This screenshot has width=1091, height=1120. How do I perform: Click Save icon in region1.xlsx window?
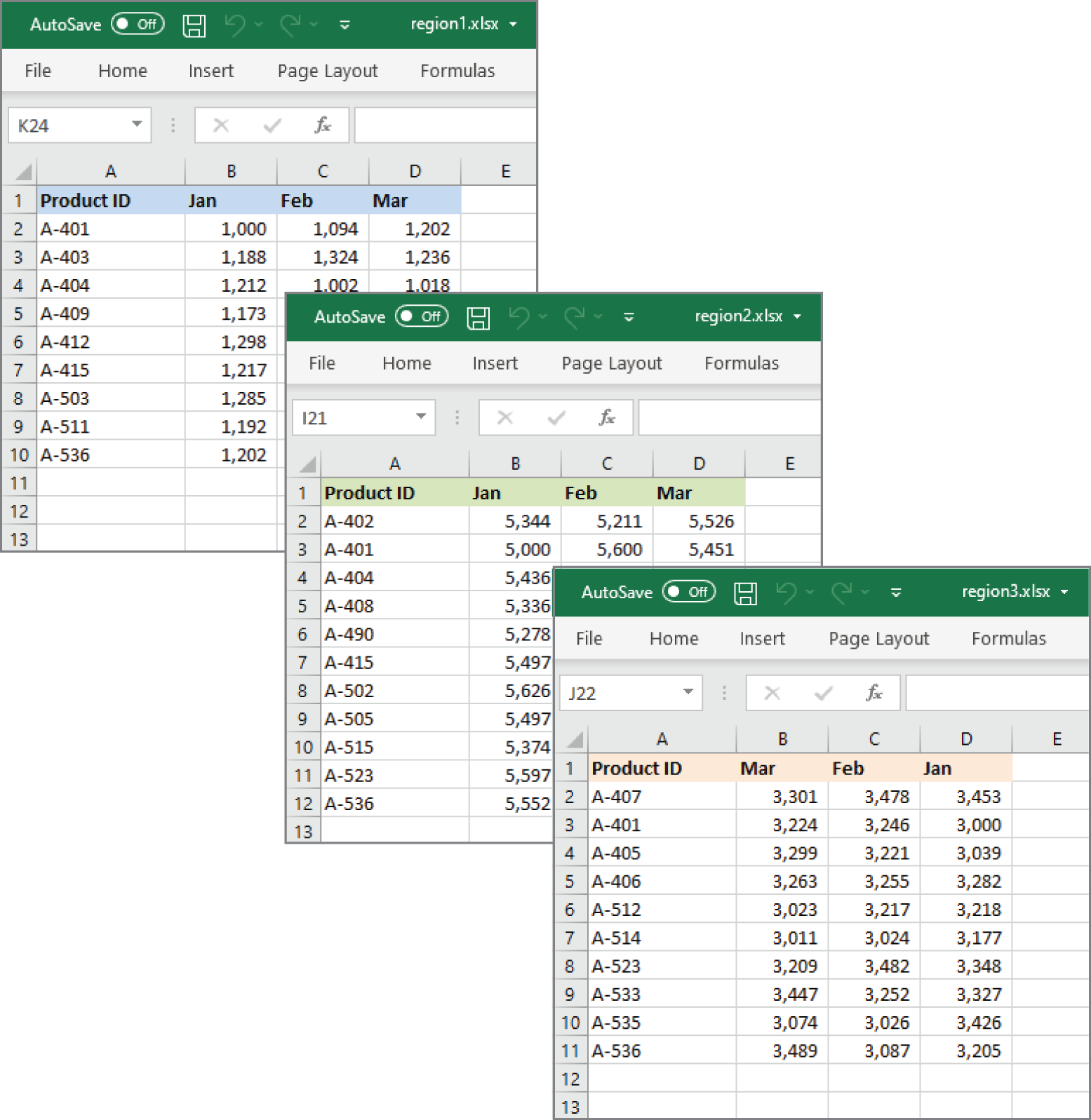tap(194, 25)
